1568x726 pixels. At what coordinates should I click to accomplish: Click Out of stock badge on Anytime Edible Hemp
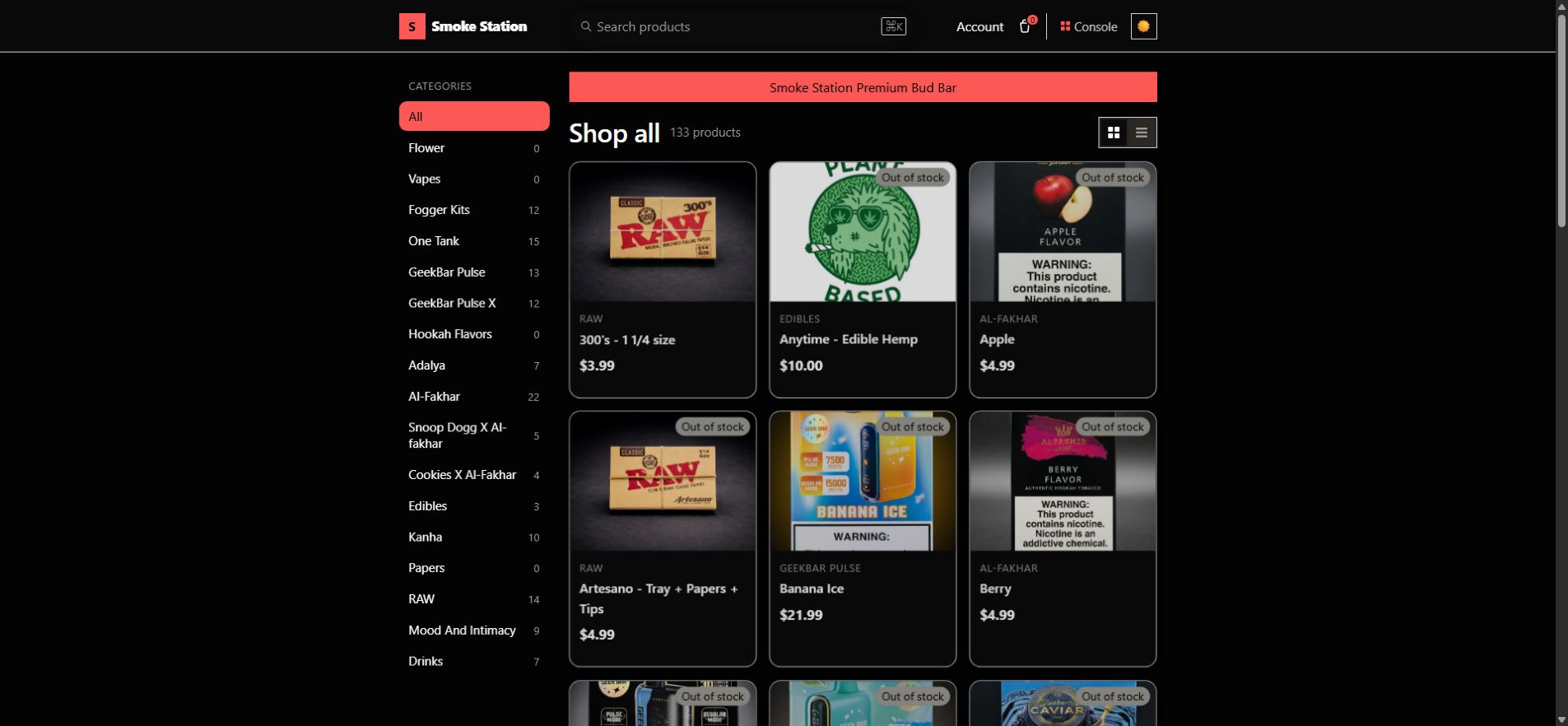913,177
